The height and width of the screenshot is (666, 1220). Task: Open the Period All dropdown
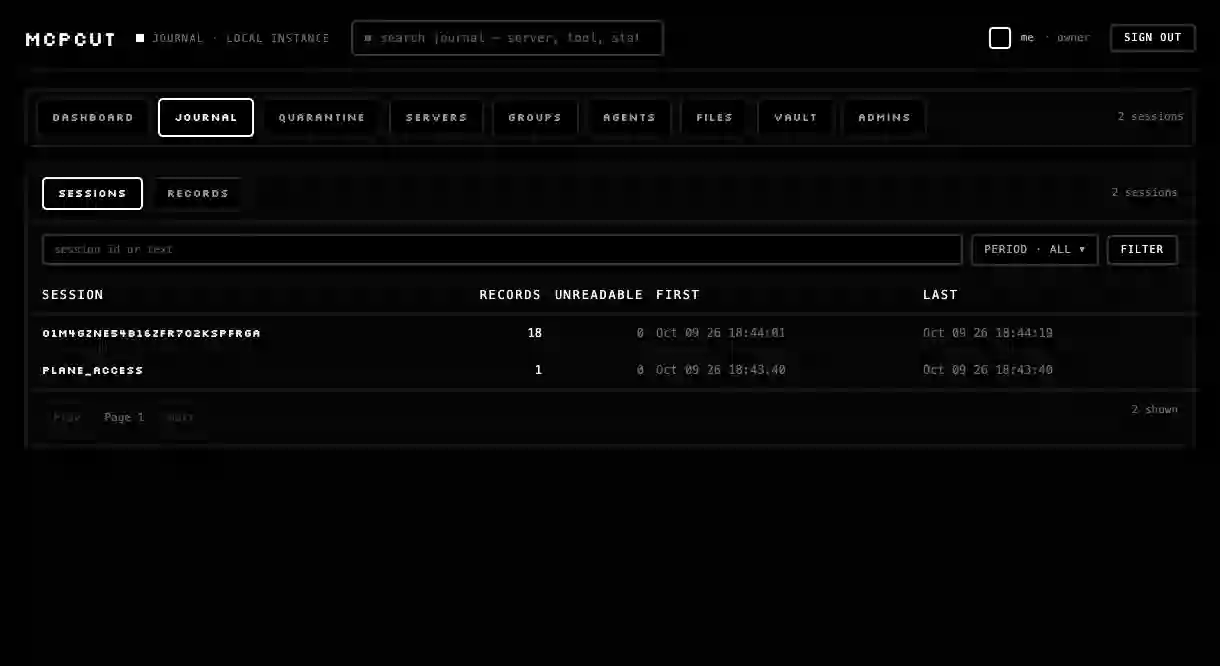pyautogui.click(x=1035, y=249)
